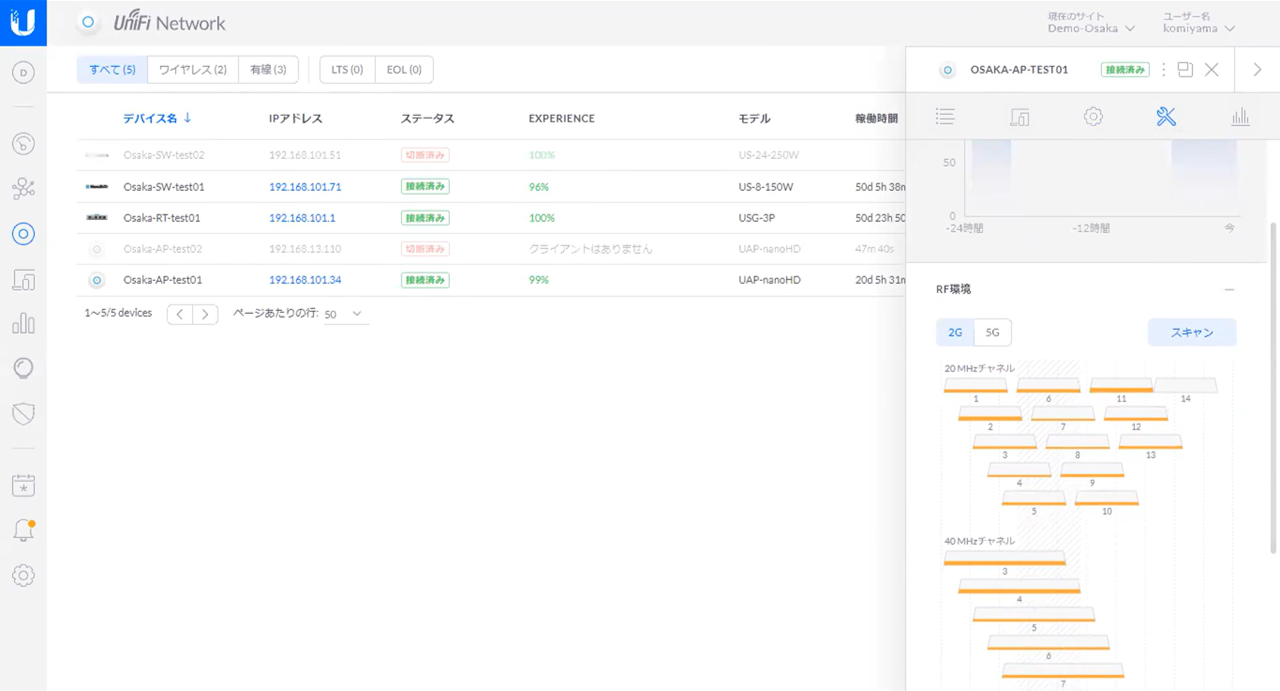Click the スキャン button

point(1192,332)
